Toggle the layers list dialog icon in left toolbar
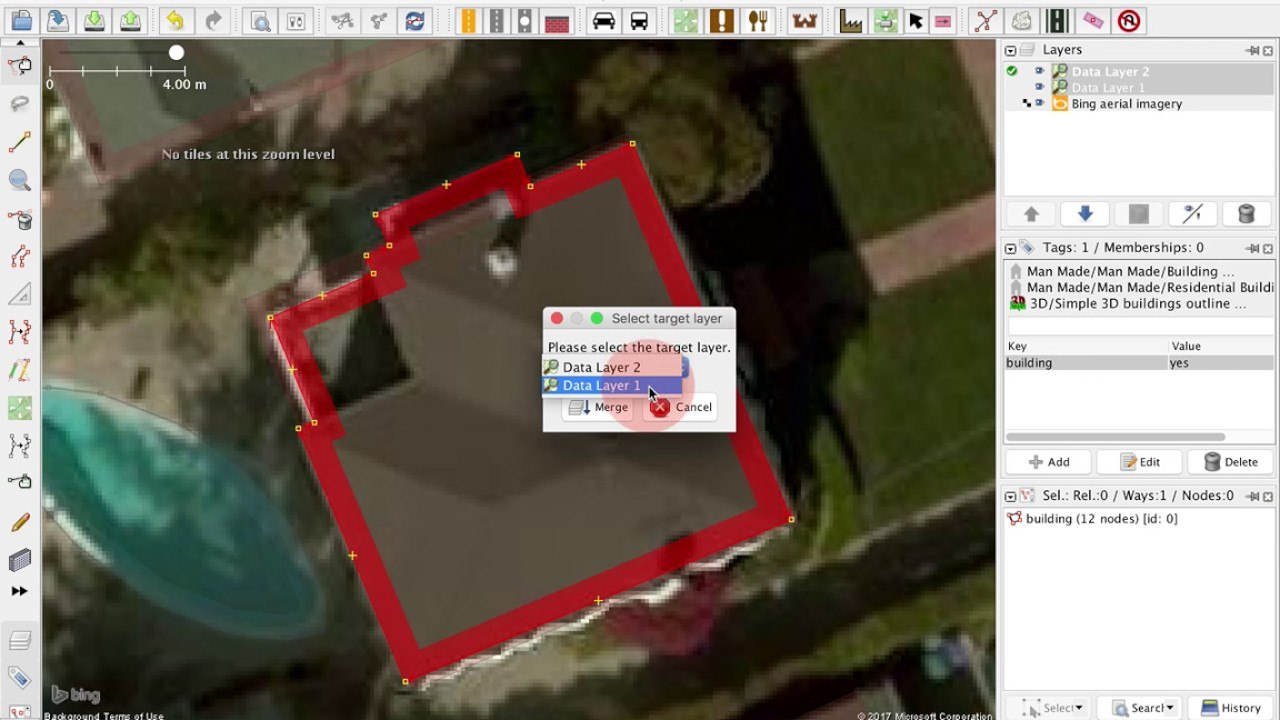Screen dimensions: 1280x720 (x=19, y=640)
